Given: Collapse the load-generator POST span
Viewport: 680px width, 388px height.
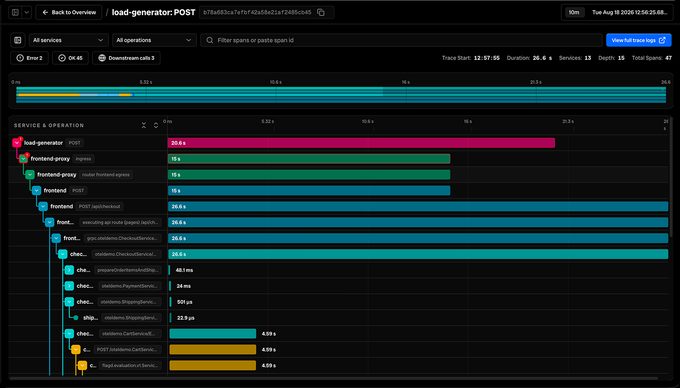Looking at the screenshot, I should point(16,143).
